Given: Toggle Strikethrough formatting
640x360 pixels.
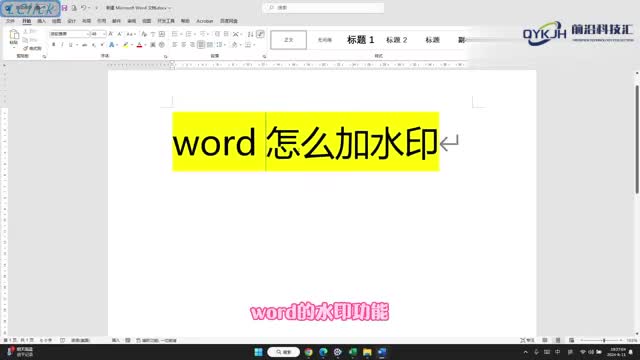Looking at the screenshot, I should [84, 45].
